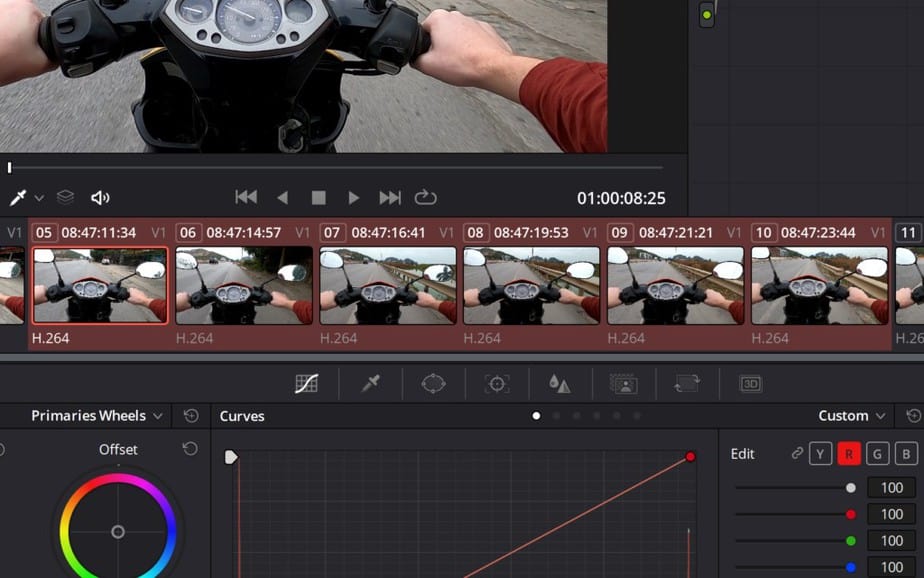
Task: Click the playhead on the viewer scrub bar
Action: [x=9, y=168]
